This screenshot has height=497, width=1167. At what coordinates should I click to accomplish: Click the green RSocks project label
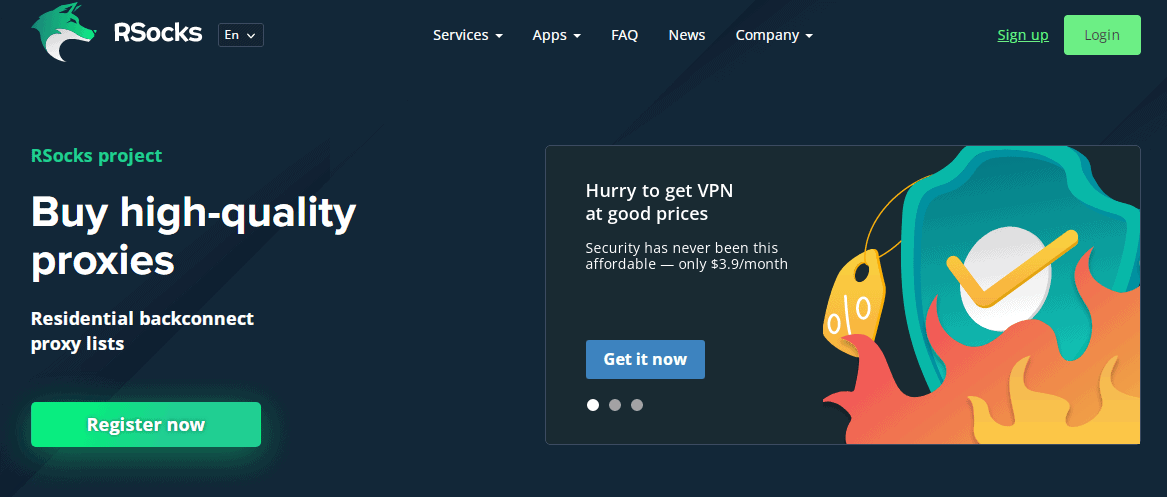point(97,155)
